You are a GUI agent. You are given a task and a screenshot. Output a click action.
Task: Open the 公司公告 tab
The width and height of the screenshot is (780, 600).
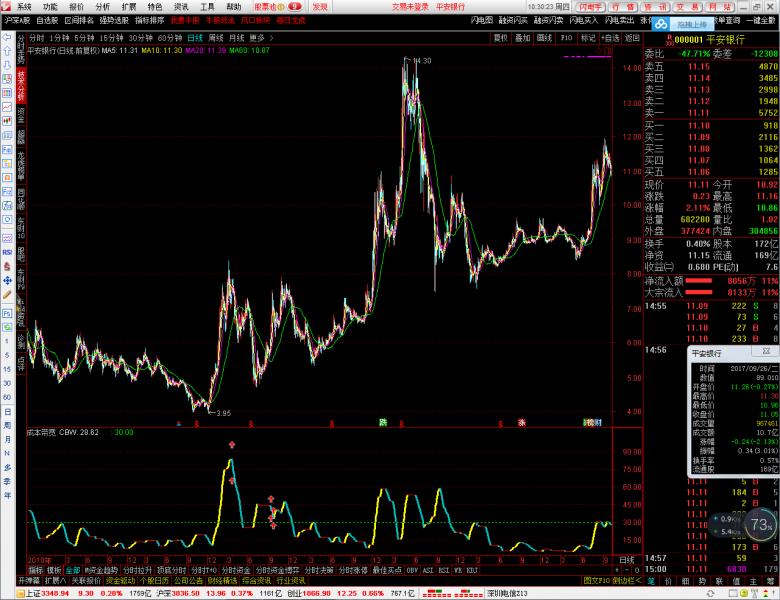188,581
